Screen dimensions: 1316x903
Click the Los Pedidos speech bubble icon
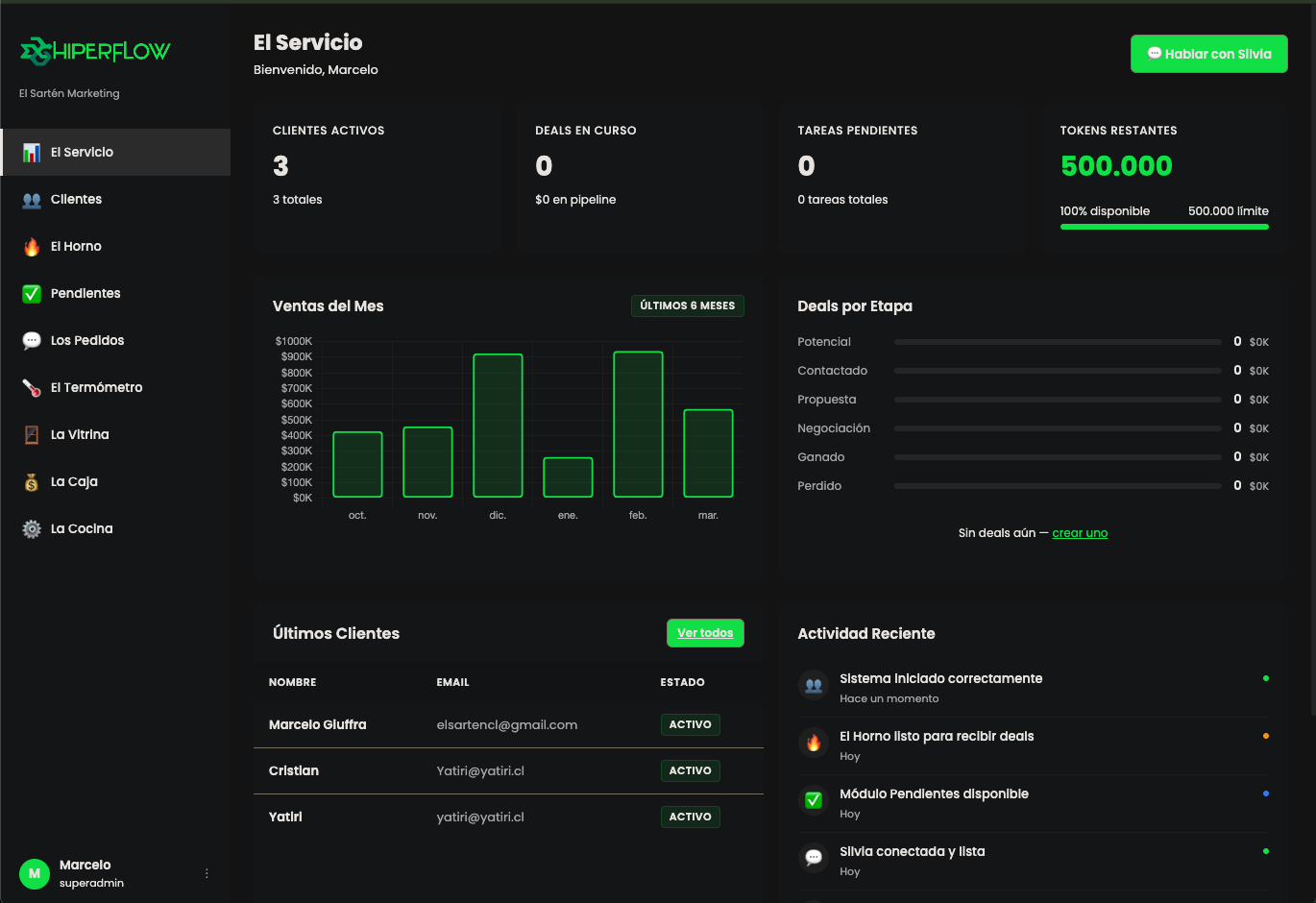[x=32, y=341]
